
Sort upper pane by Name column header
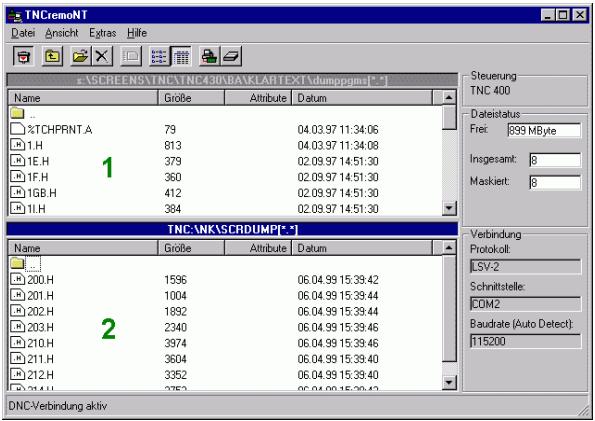pos(83,98)
